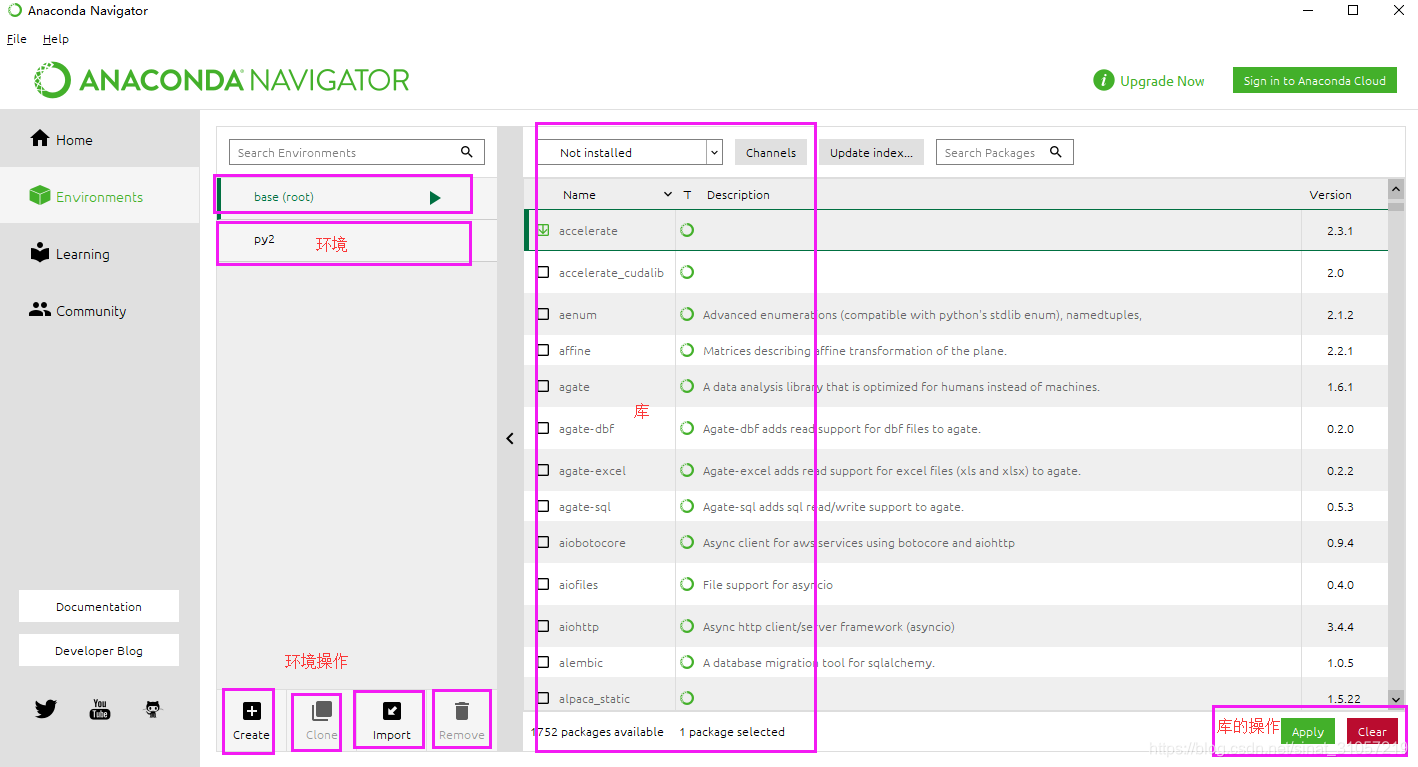The width and height of the screenshot is (1418, 767).
Task: Select the alpaca_static package name
Action: pos(594,698)
